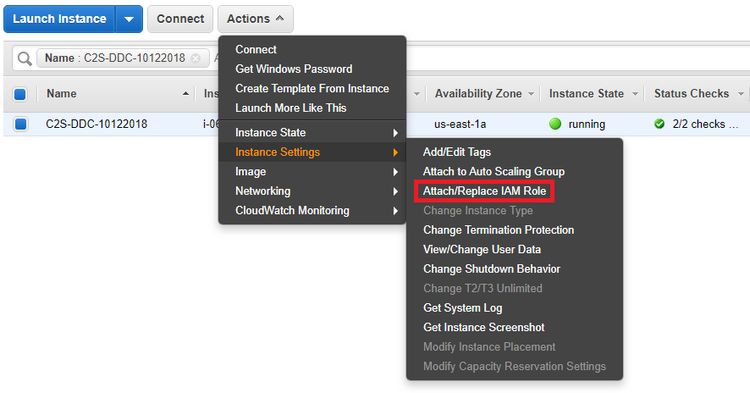Image resolution: width=750 pixels, height=393 pixels.
Task: Choose Create Template From Instance
Action: (x=312, y=89)
